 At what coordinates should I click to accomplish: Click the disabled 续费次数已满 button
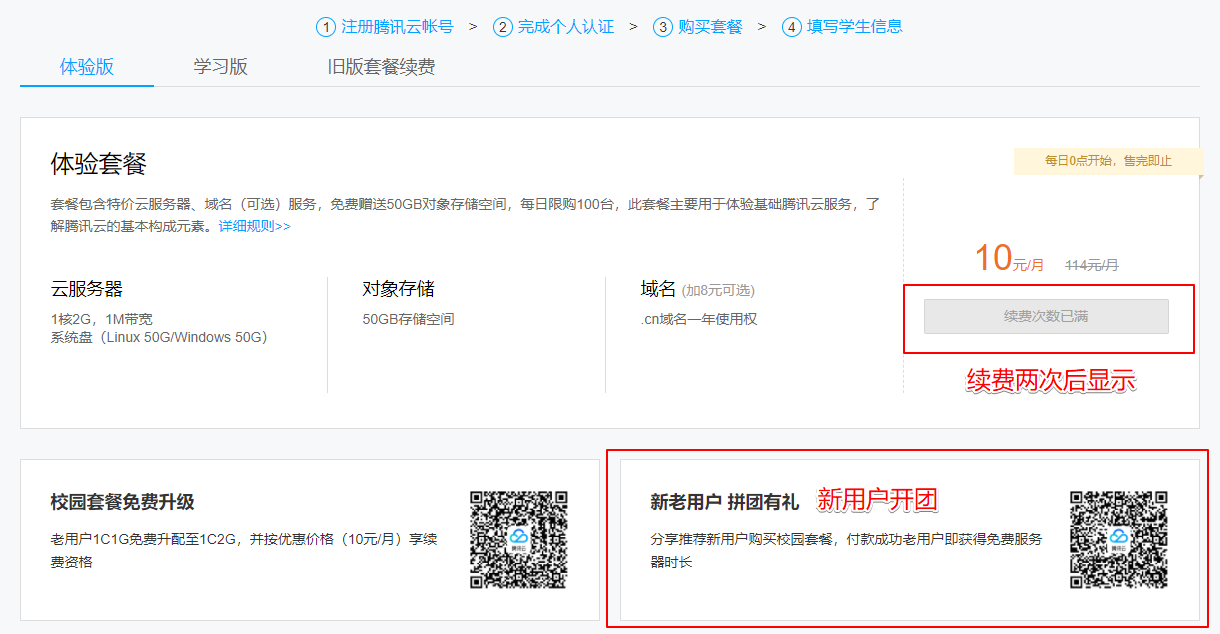tap(1046, 316)
